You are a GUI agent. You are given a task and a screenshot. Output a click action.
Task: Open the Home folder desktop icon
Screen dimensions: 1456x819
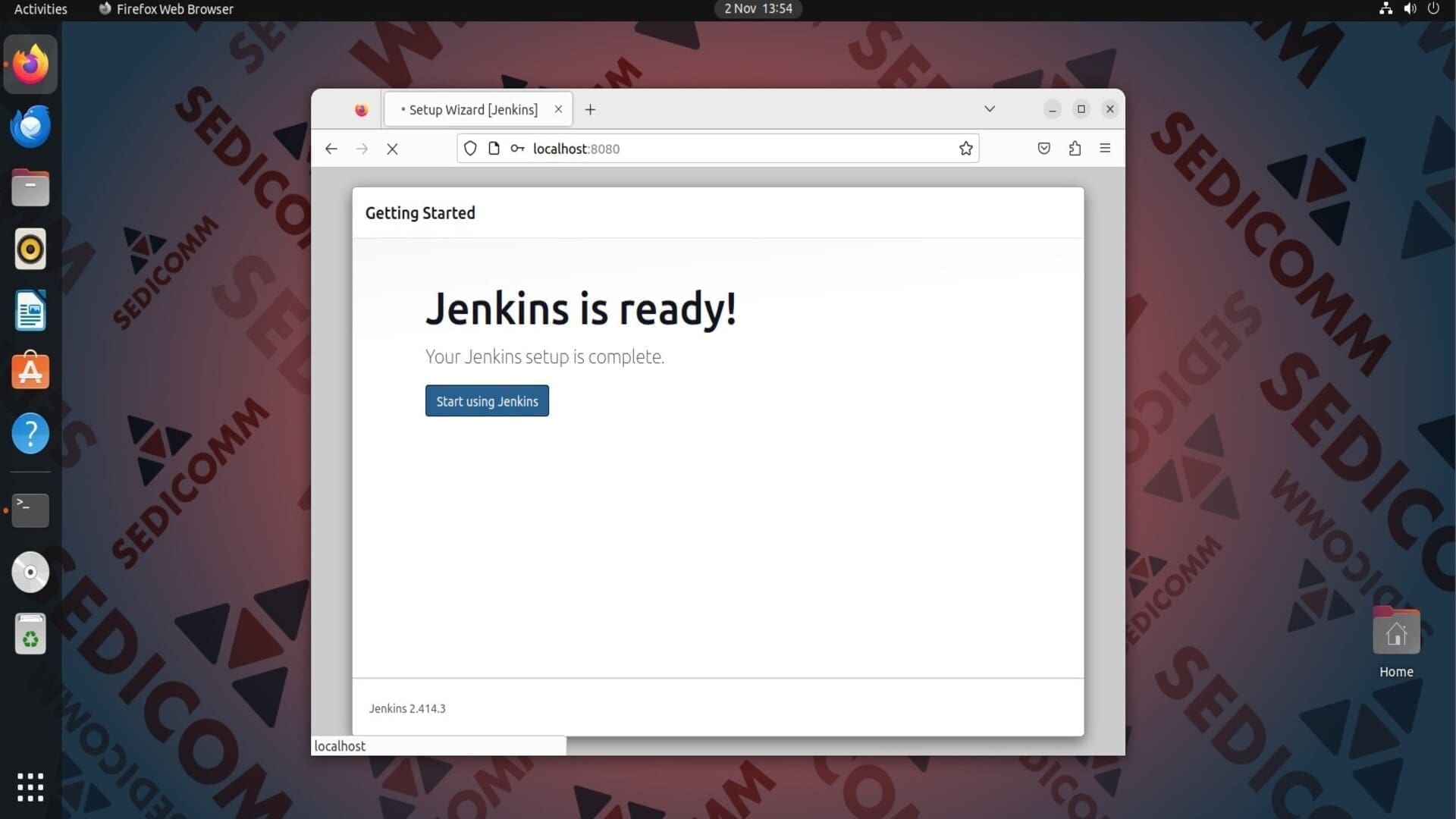click(x=1396, y=642)
